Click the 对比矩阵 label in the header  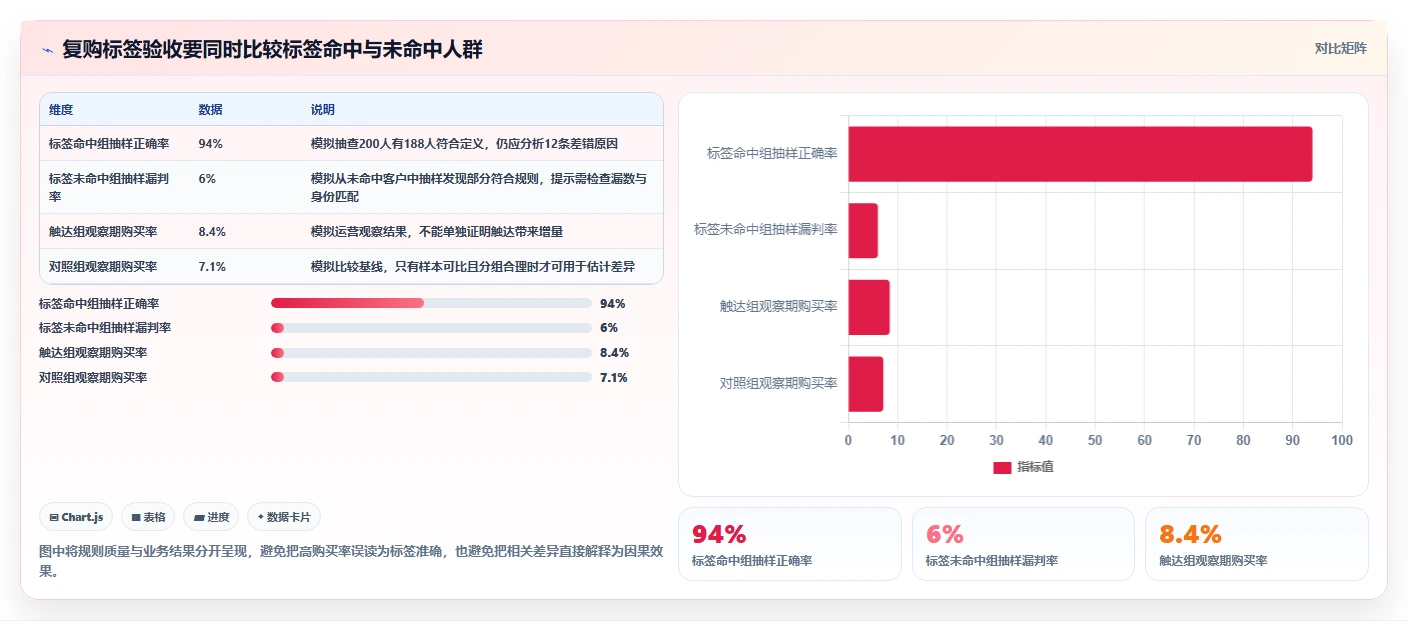click(x=1340, y=48)
